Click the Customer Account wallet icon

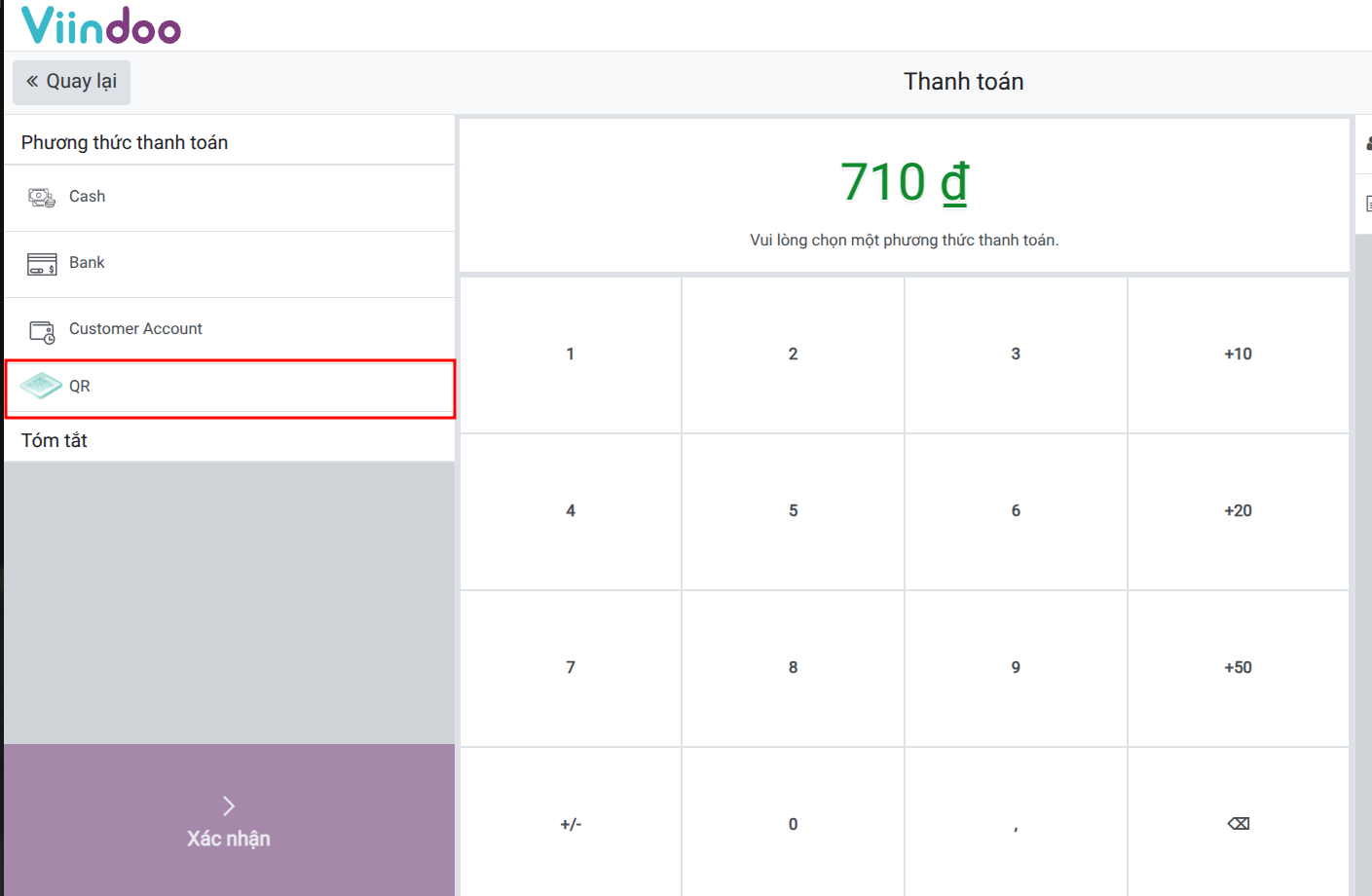42,331
